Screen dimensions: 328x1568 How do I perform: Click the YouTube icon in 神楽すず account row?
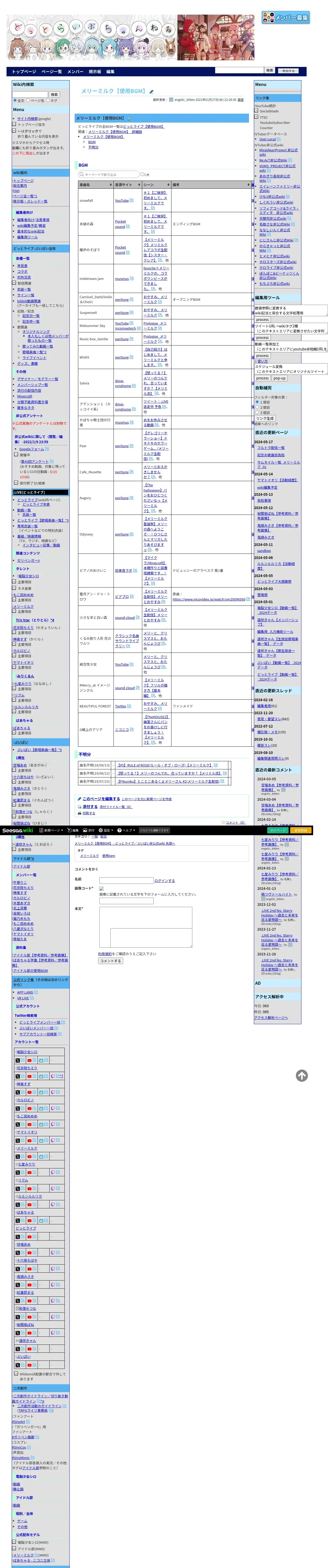pyautogui.click(x=29, y=1092)
